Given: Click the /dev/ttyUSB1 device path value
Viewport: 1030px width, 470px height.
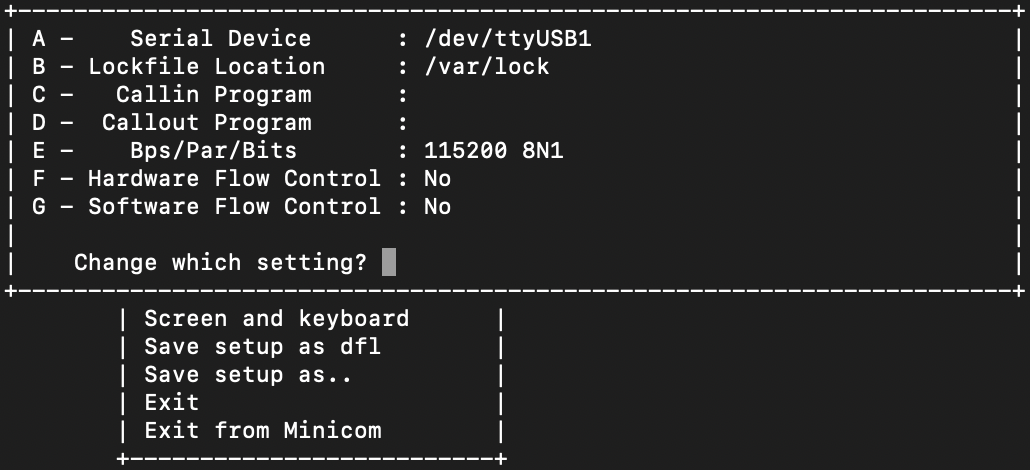Looking at the screenshot, I should 514,39.
